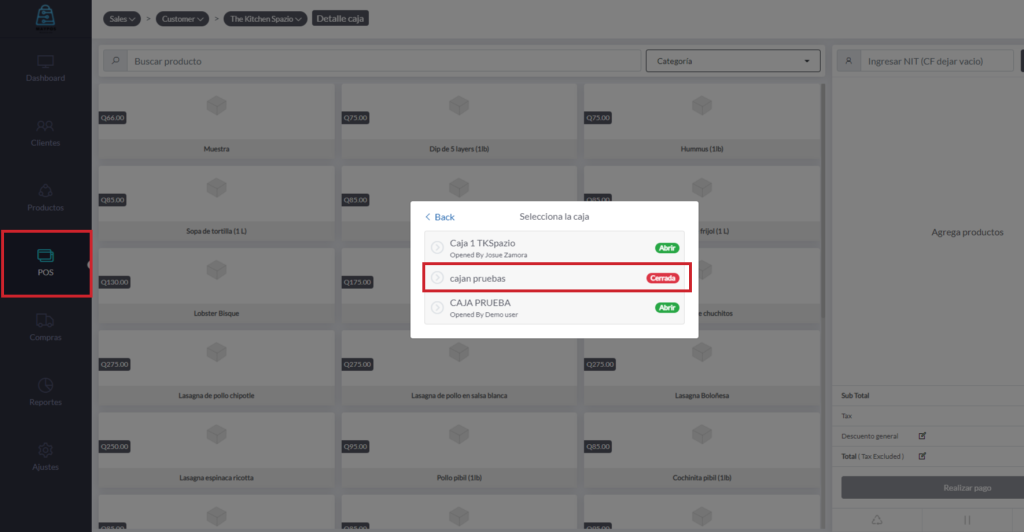Click the recycle icon below Realizar pago
This screenshot has width=1024, height=532.
pyautogui.click(x=877, y=520)
